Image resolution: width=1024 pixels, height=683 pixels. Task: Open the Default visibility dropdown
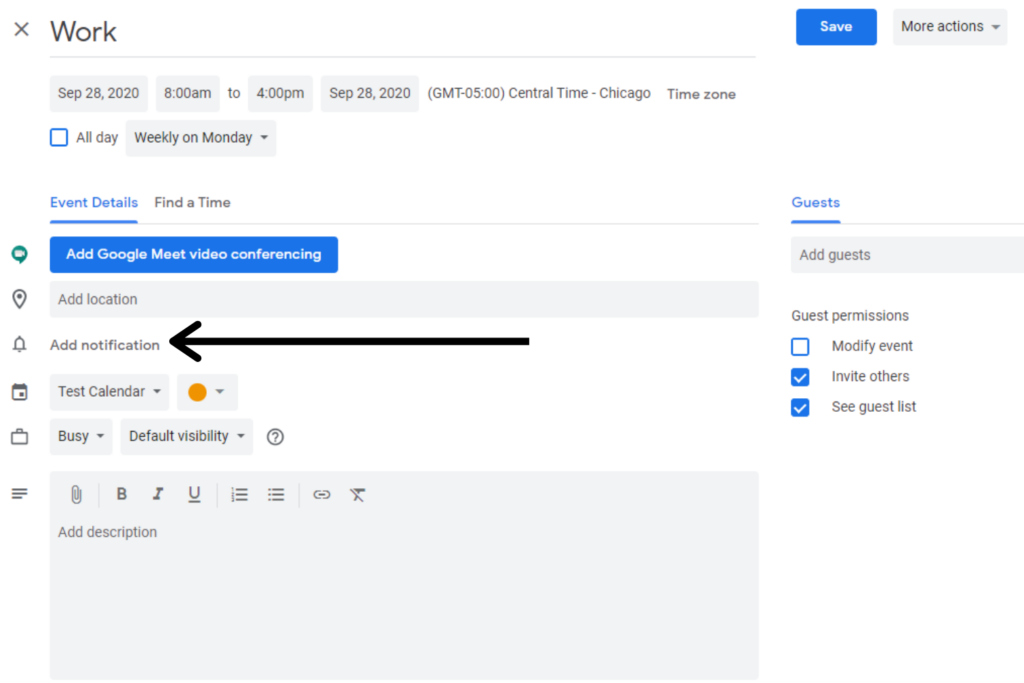[x=187, y=436]
